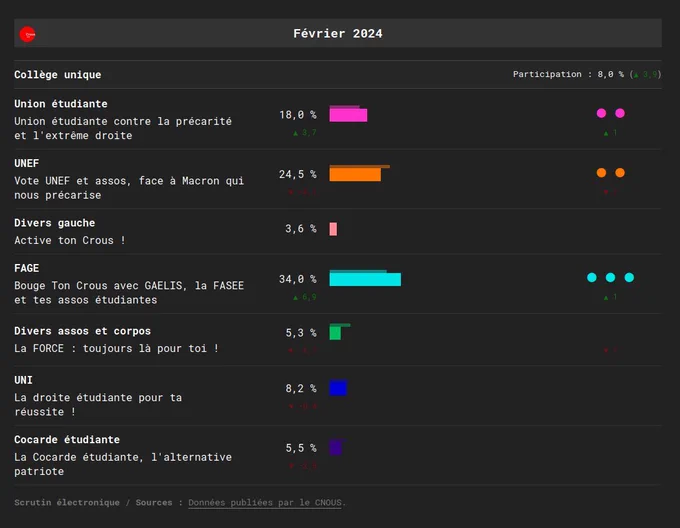The image size is (680, 528).
Task: Select the 'Collège unique' heading
Action: pyautogui.click(x=58, y=75)
